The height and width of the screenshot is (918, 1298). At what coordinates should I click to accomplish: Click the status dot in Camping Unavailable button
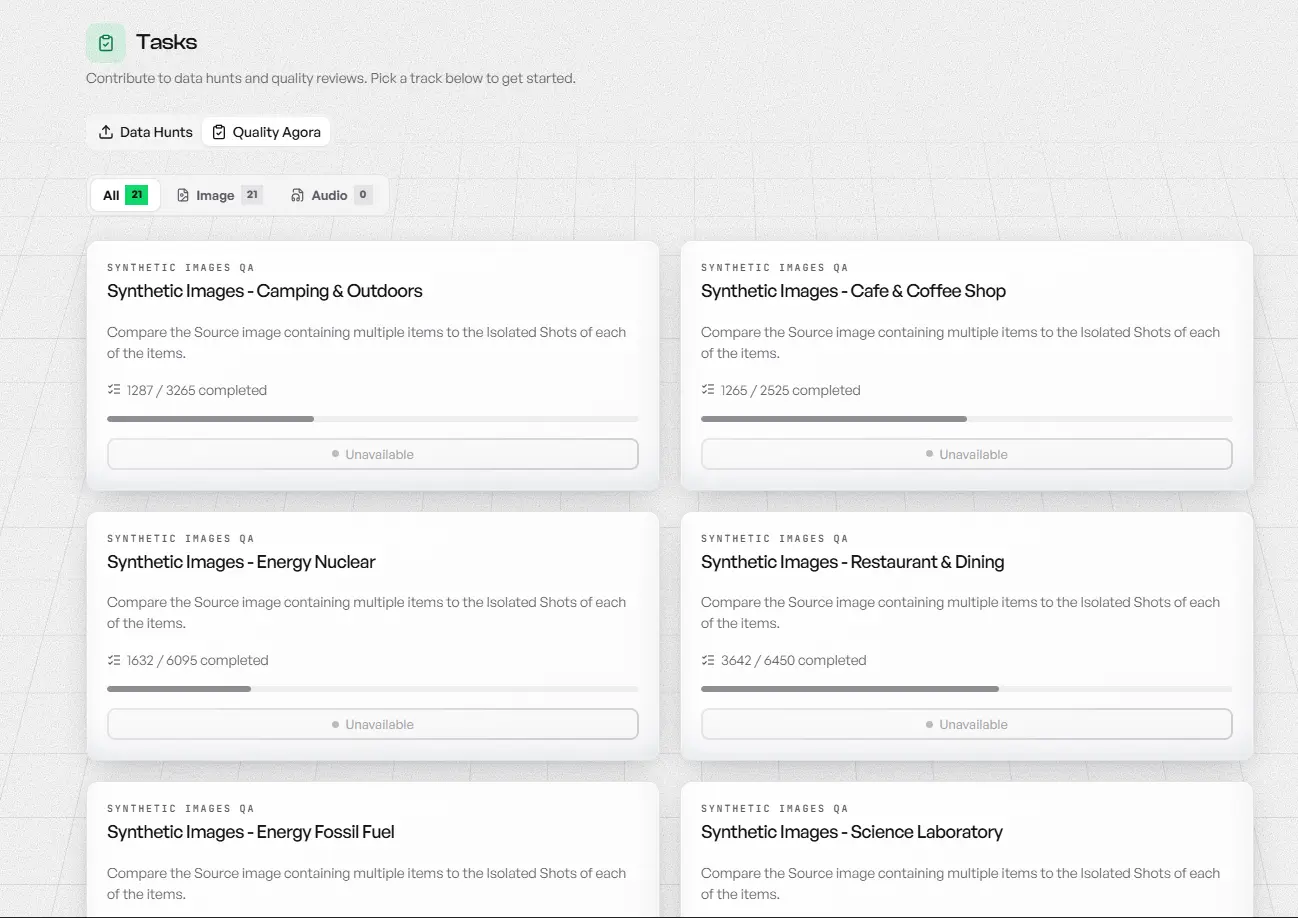click(336, 454)
